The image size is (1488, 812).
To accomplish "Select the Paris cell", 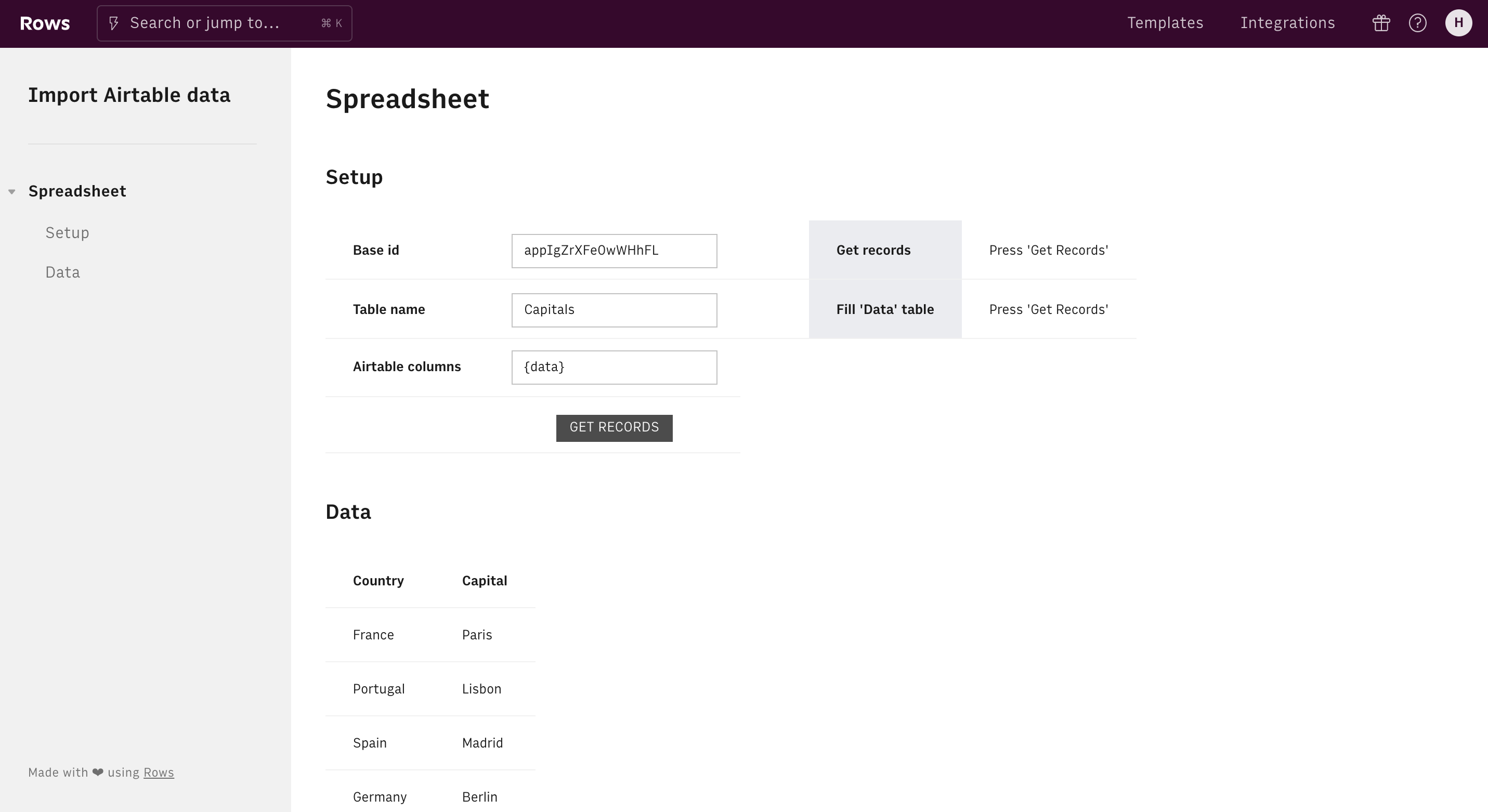I will 477,635.
